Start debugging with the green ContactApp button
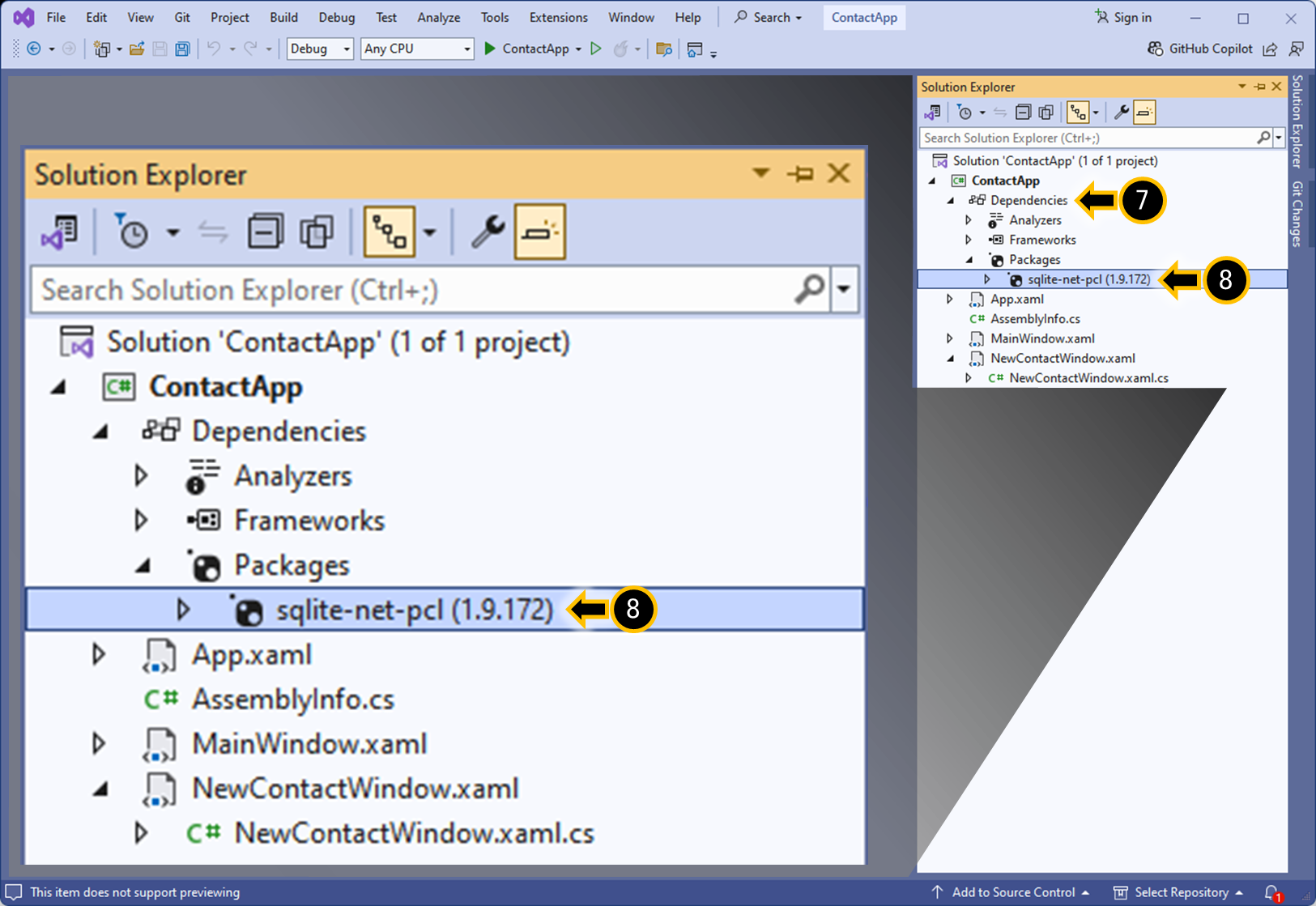 (x=526, y=49)
